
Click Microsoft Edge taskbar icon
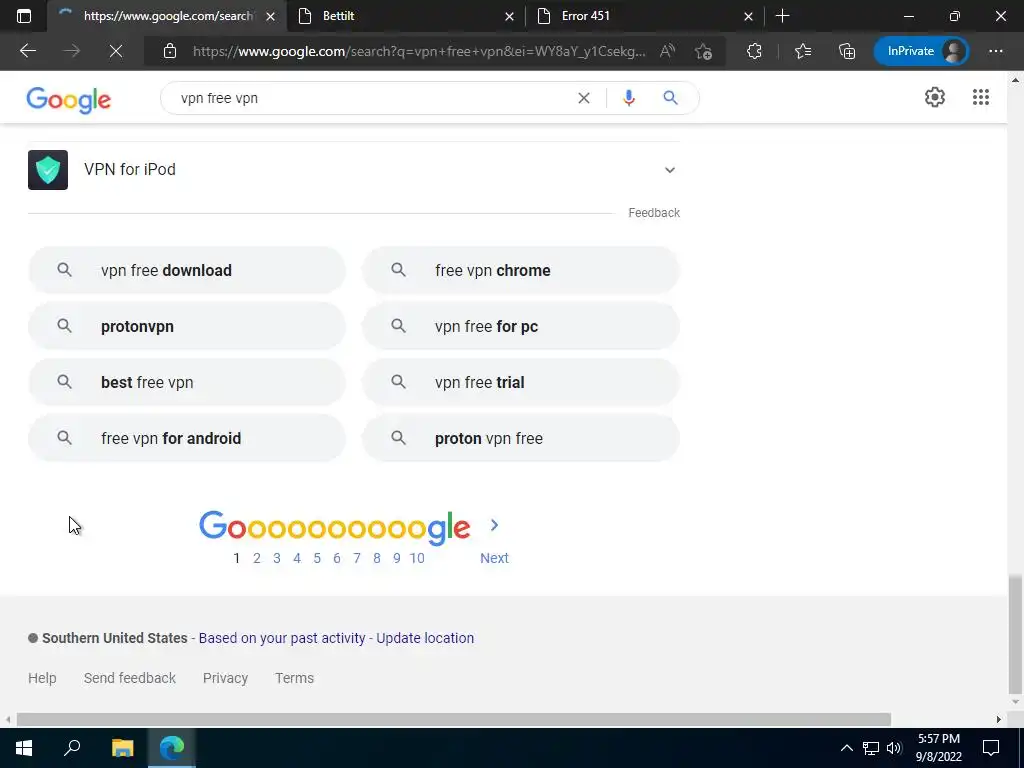click(x=172, y=748)
